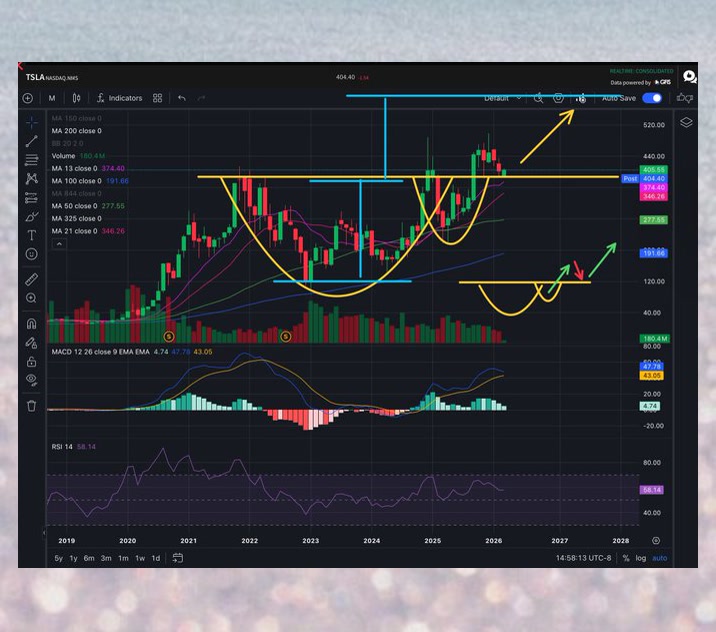
Task: Set range to 1y
Action: (x=73, y=558)
